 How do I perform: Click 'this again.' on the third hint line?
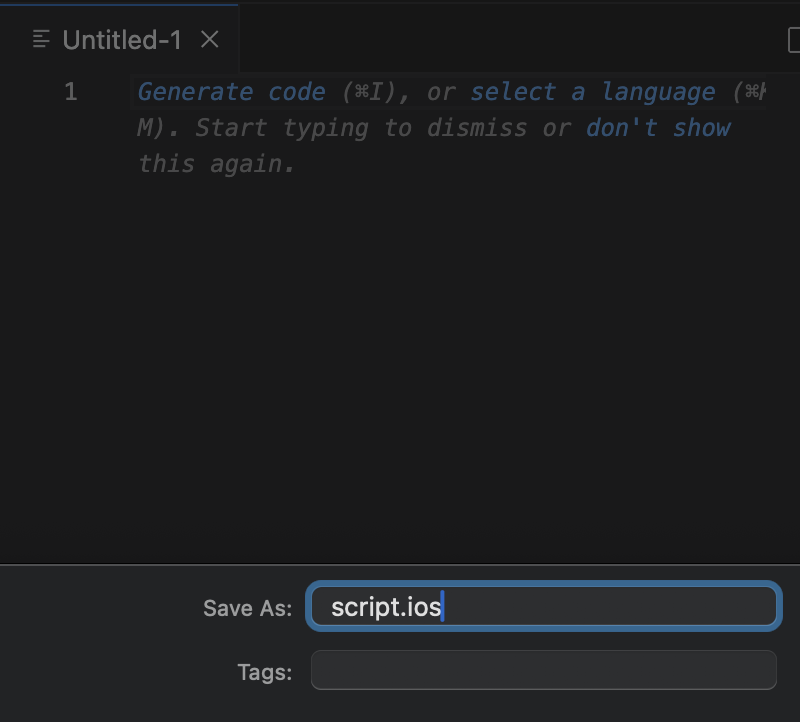click(216, 164)
